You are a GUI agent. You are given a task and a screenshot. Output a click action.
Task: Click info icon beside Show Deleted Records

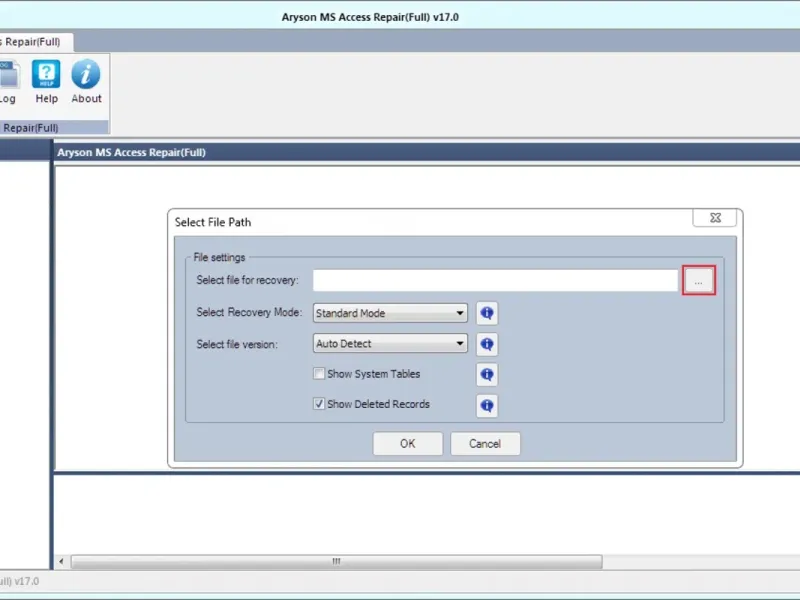coord(487,406)
